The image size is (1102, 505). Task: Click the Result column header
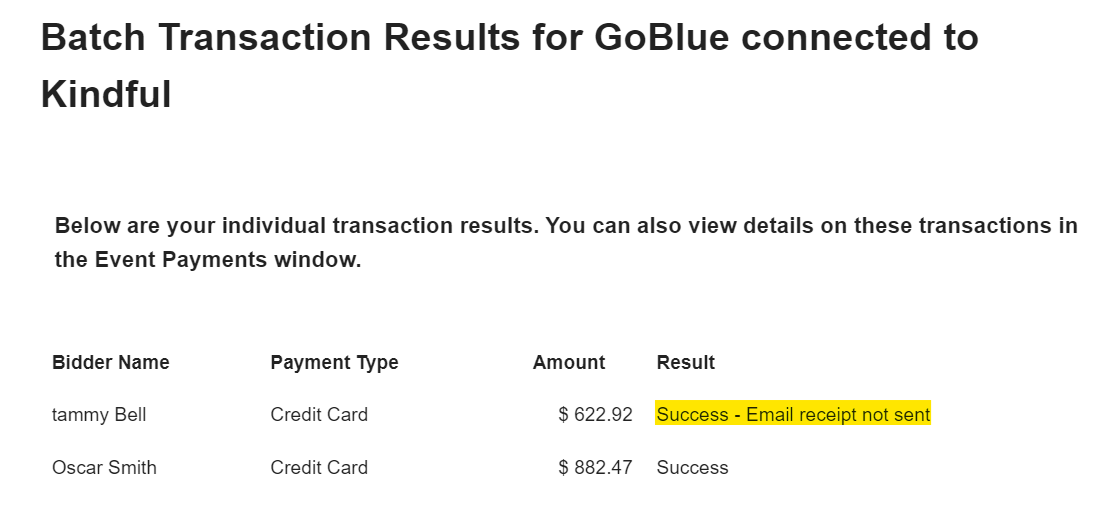point(685,362)
